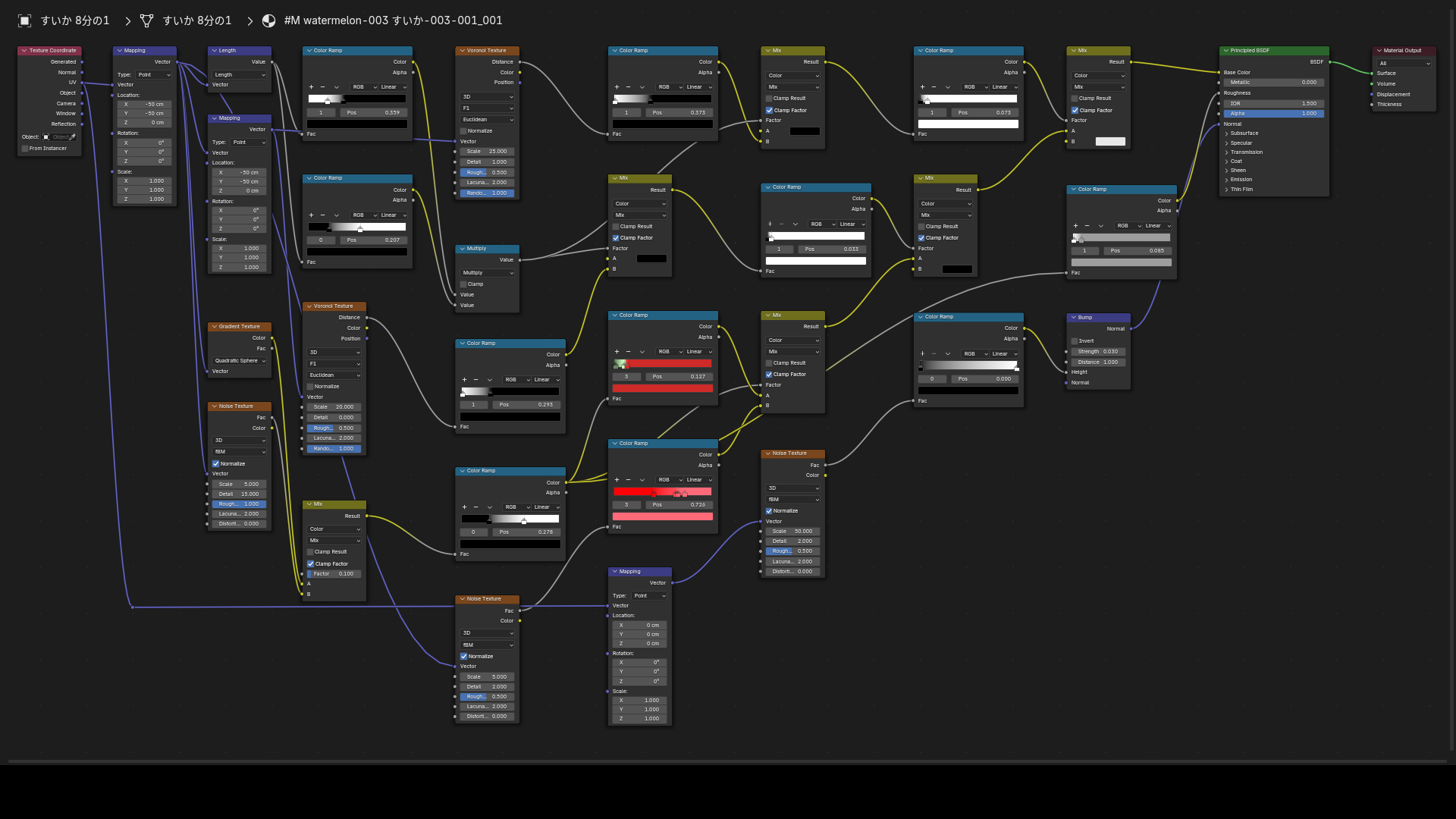Collapse the Texture Coordinate node
Viewport: 1456px width, 819px height.
(x=24, y=51)
